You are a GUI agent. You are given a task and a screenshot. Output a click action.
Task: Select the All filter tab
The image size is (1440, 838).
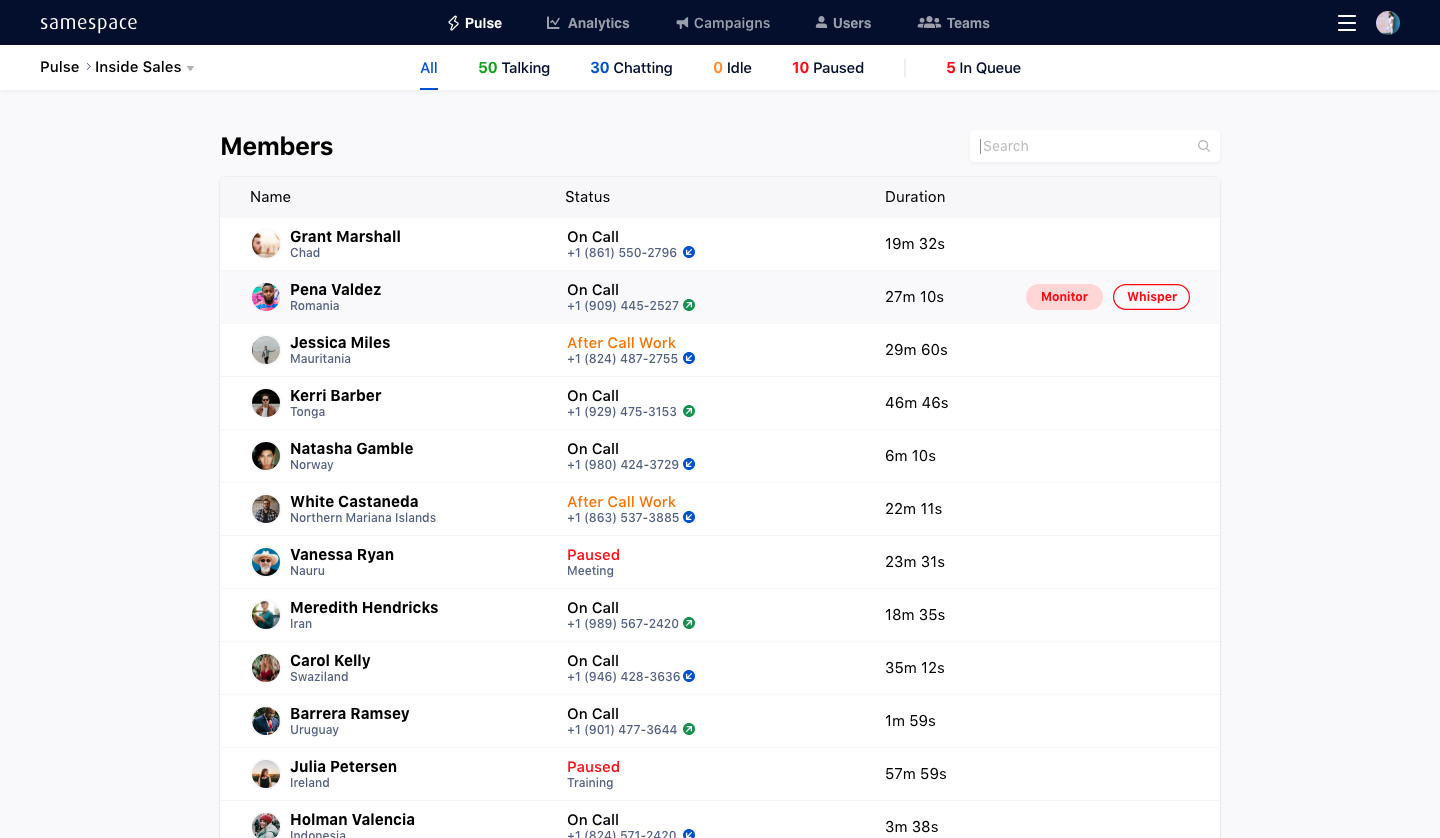[429, 68]
